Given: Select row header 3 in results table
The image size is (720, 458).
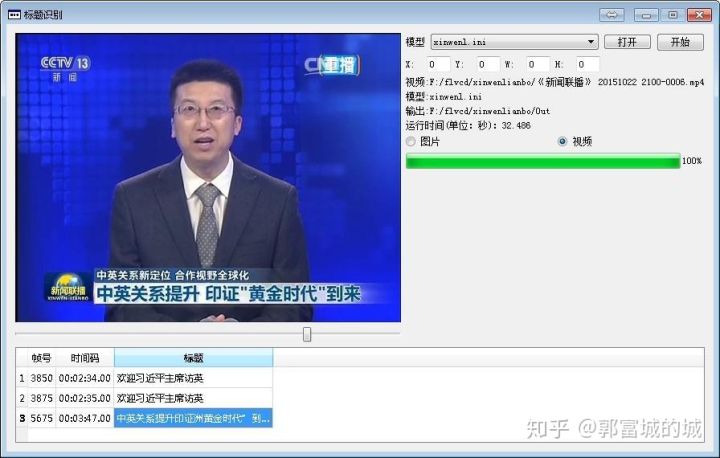Looking at the screenshot, I should (22, 418).
